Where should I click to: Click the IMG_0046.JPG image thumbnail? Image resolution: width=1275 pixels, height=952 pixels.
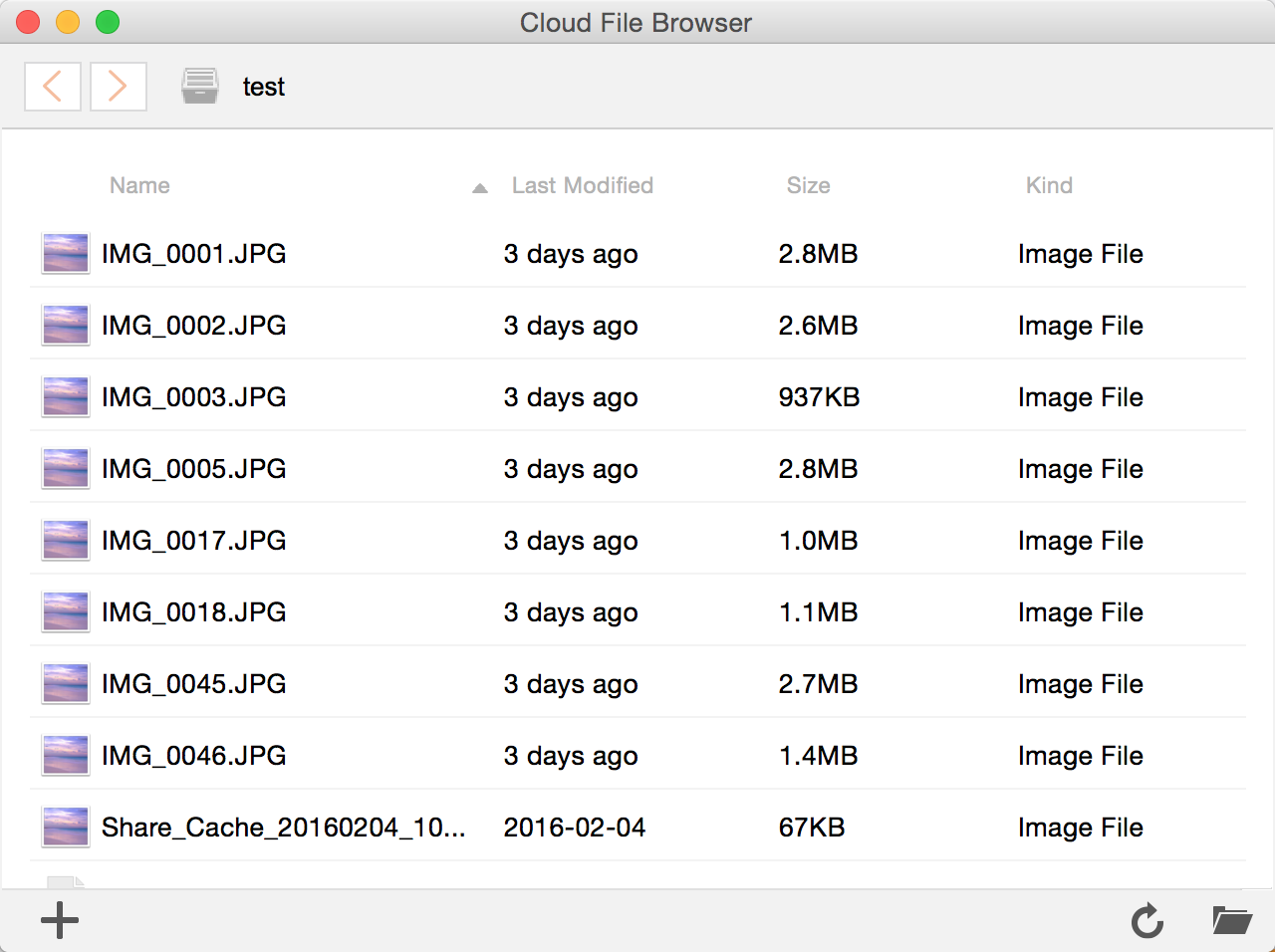(66, 755)
